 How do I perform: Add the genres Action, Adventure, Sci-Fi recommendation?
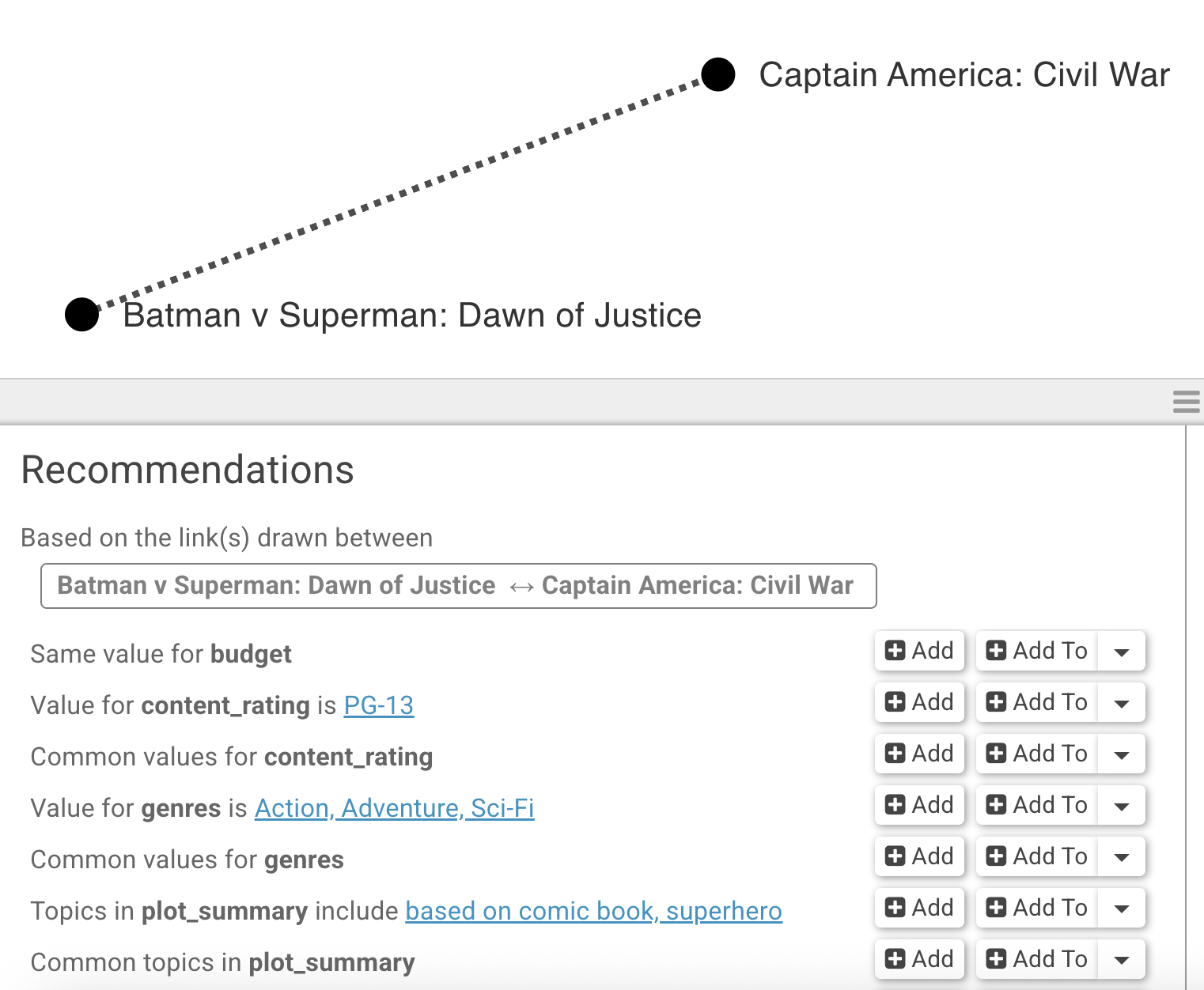pos(919,805)
